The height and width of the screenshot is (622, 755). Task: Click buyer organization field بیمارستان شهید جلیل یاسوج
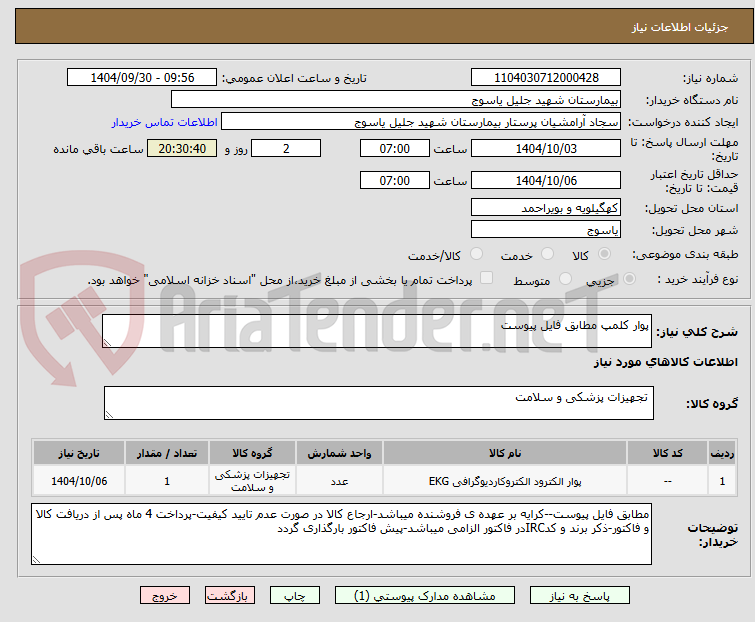[x=396, y=100]
